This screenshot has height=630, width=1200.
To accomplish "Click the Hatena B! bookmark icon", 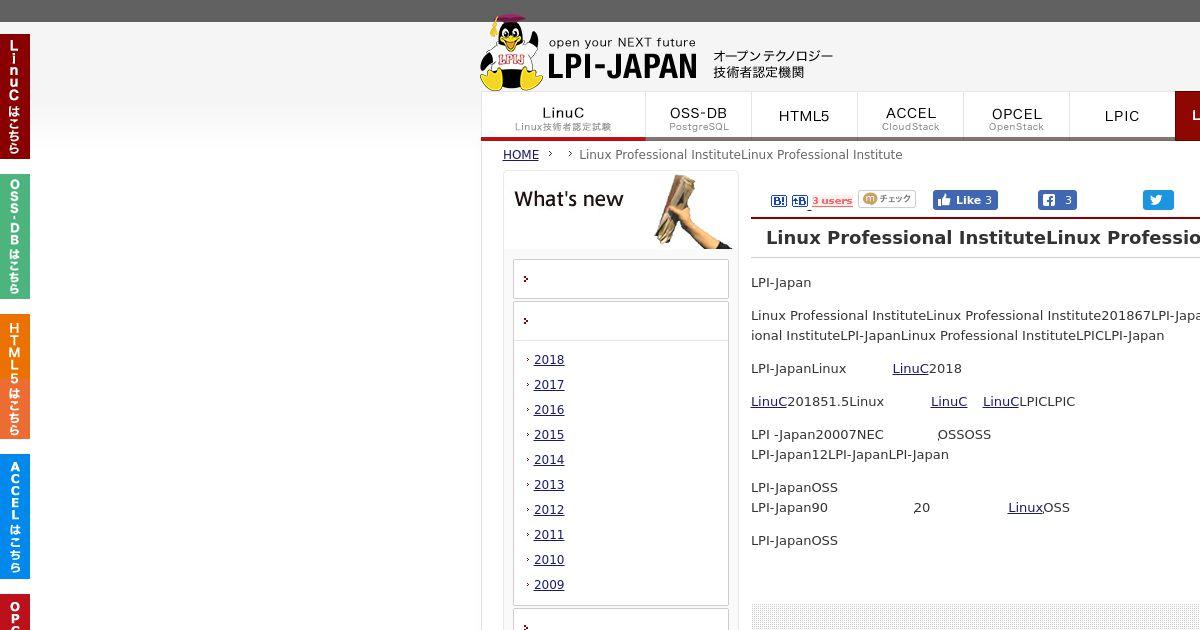I will tap(779, 201).
